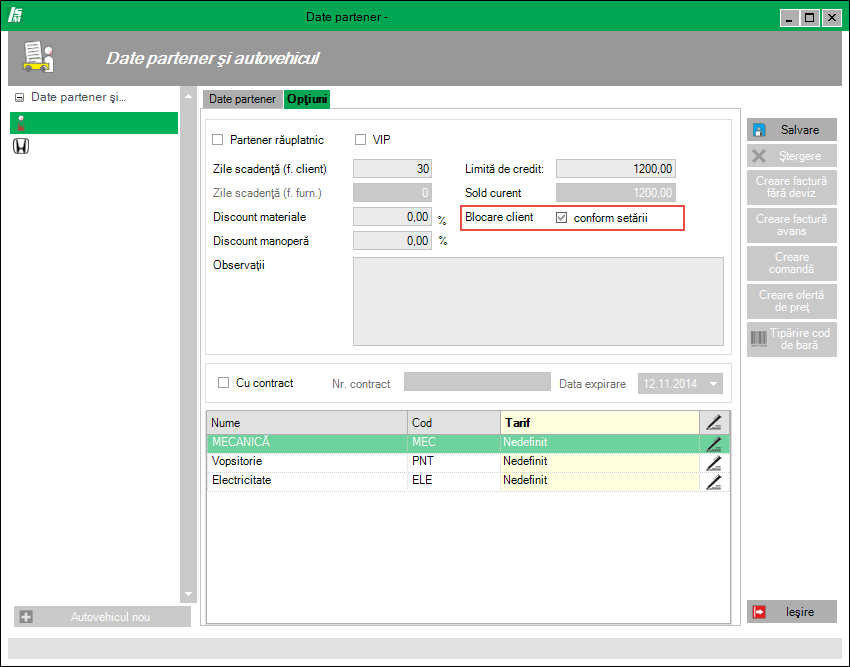Click the barcode icon on Tipărire button
Image resolution: width=850 pixels, height=667 pixels.
(x=758, y=339)
